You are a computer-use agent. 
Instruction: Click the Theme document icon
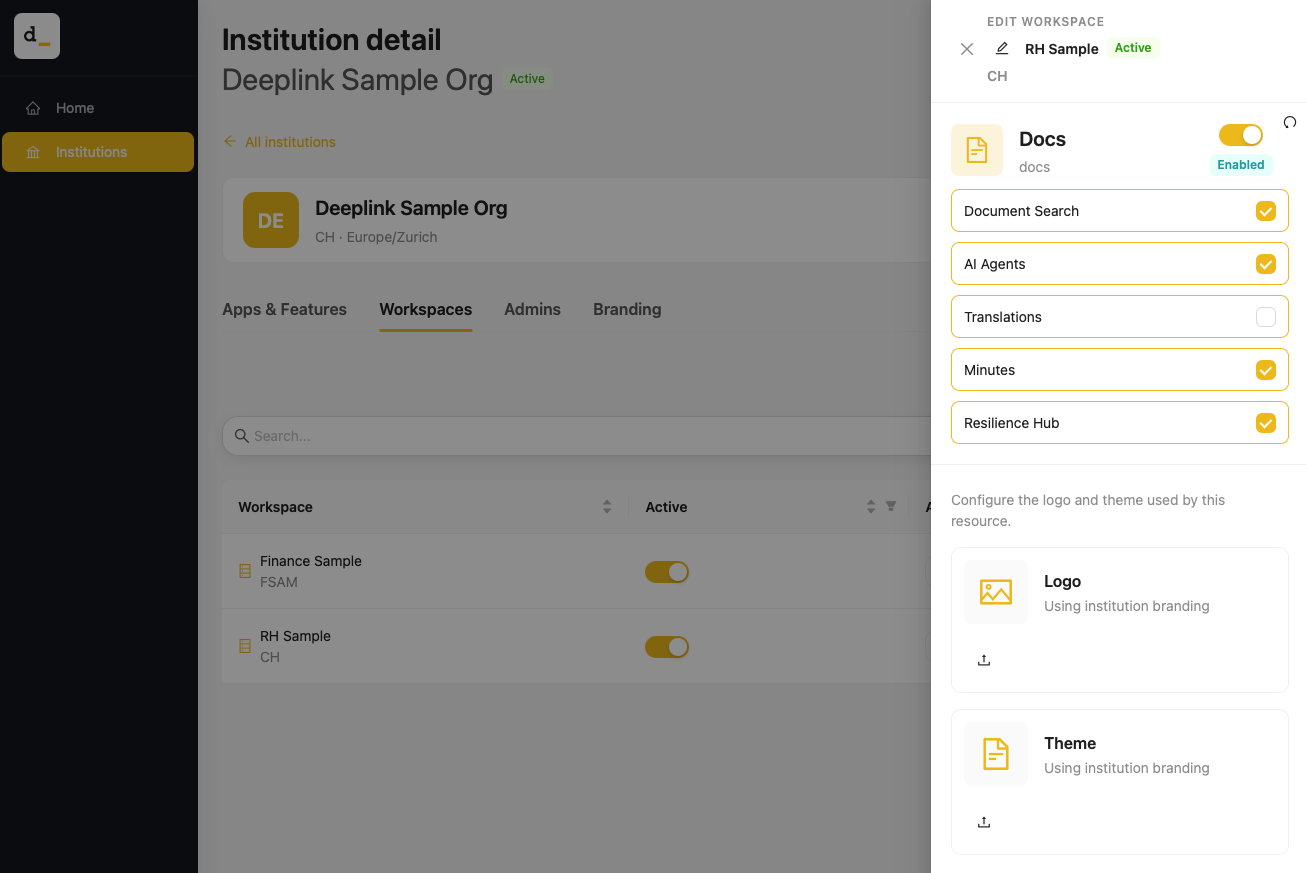coord(996,754)
